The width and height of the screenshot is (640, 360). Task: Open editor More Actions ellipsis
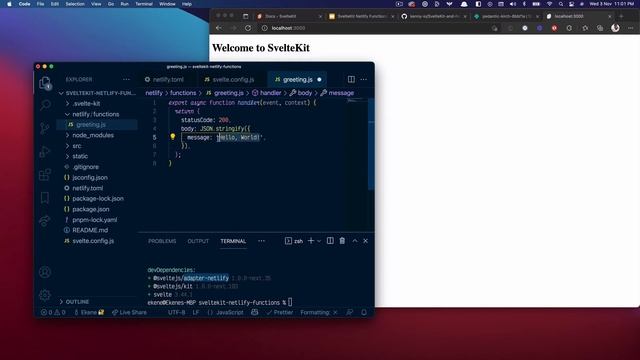tap(364, 79)
